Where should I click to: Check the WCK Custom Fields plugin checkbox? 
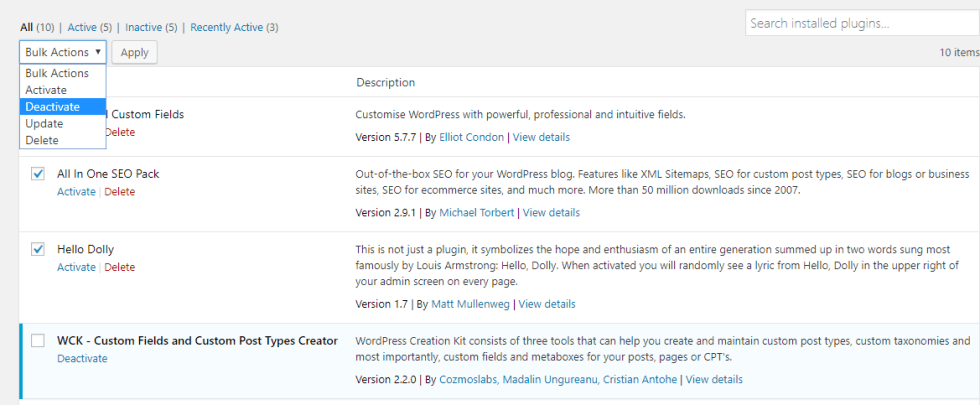point(38,341)
